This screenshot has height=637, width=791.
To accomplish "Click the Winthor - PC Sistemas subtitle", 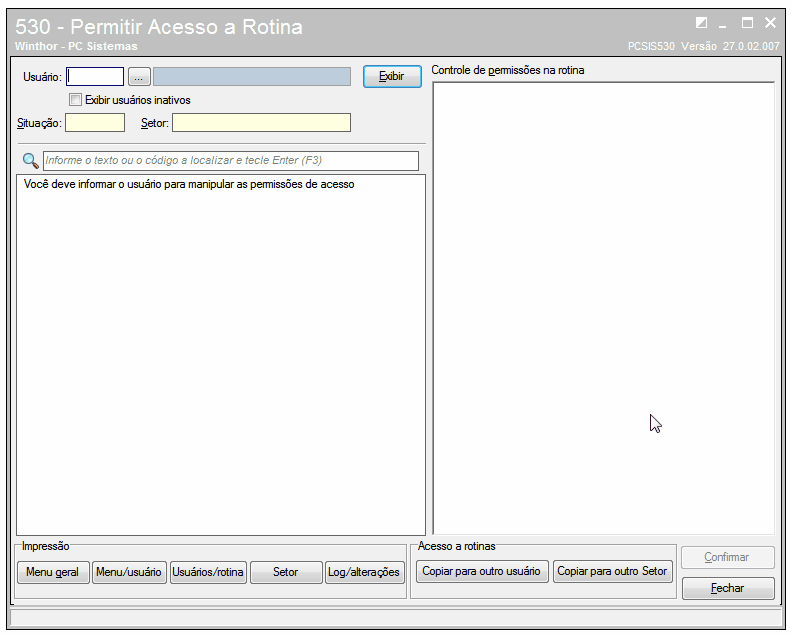I will click(76, 46).
